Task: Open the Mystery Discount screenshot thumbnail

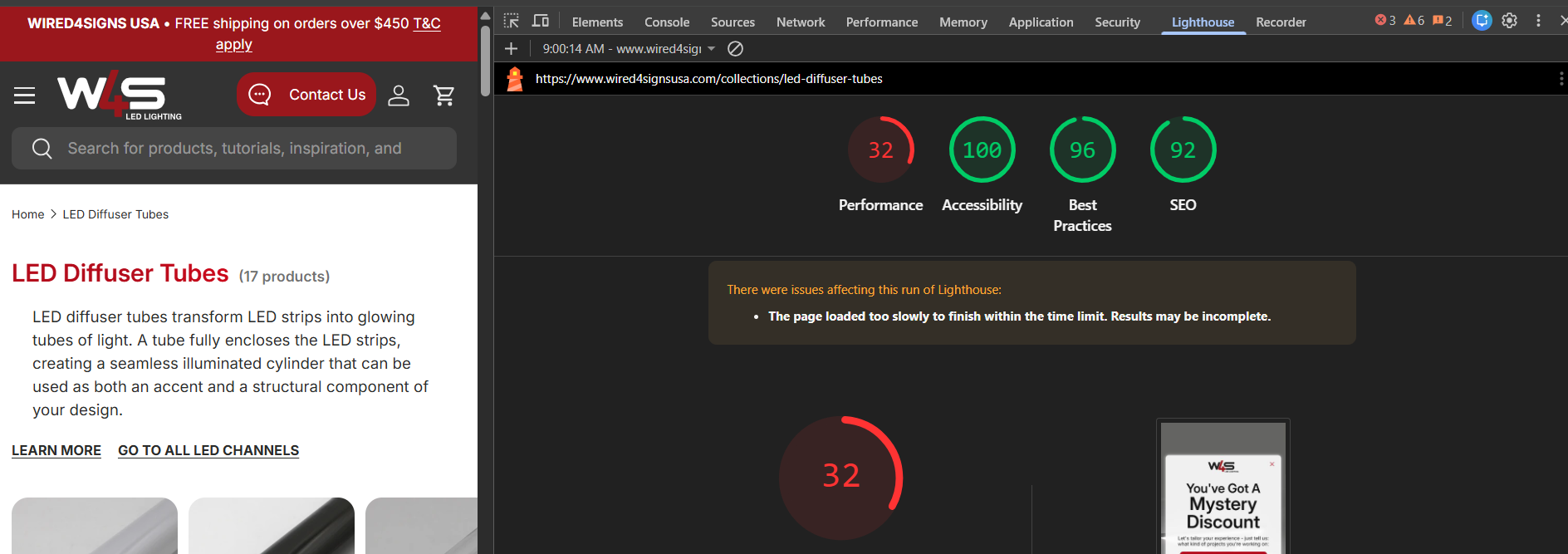Action: pos(1223,488)
